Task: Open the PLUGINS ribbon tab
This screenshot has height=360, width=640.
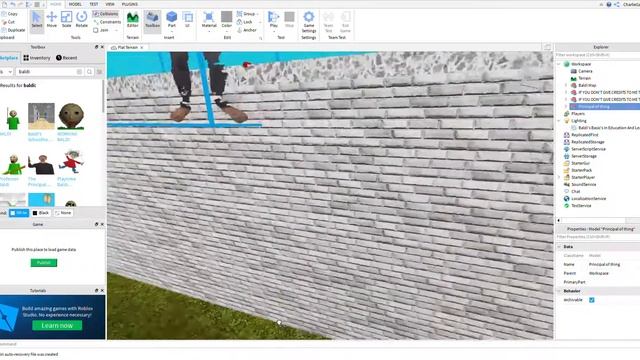Action: pos(130,4)
